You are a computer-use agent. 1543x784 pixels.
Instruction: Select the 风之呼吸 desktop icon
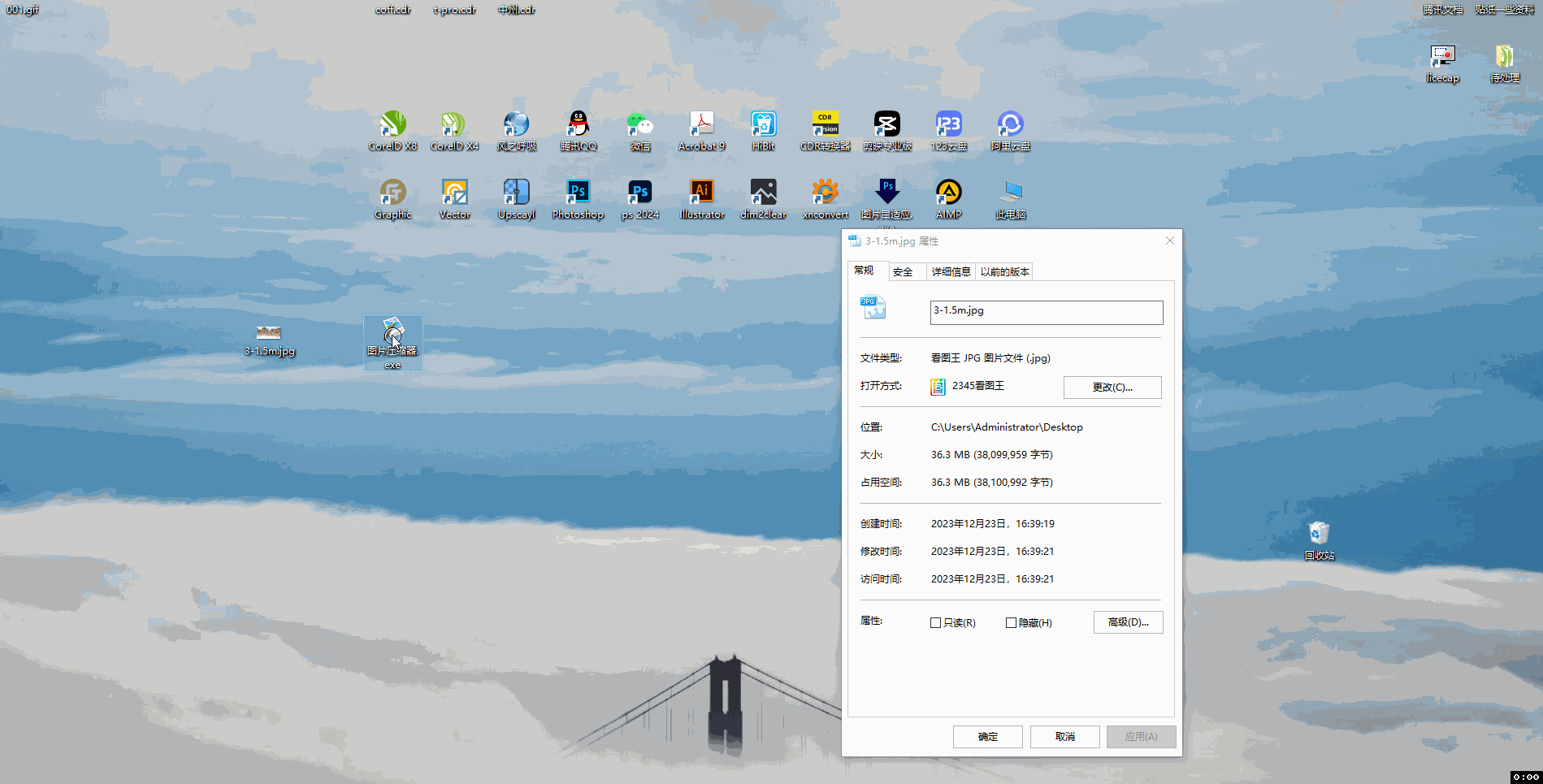(x=517, y=131)
